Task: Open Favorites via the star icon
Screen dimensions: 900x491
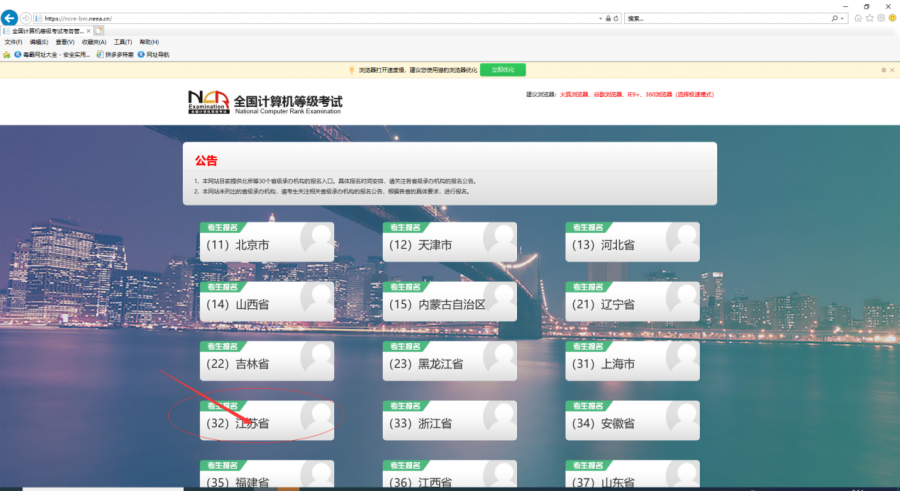Action: (x=869, y=18)
